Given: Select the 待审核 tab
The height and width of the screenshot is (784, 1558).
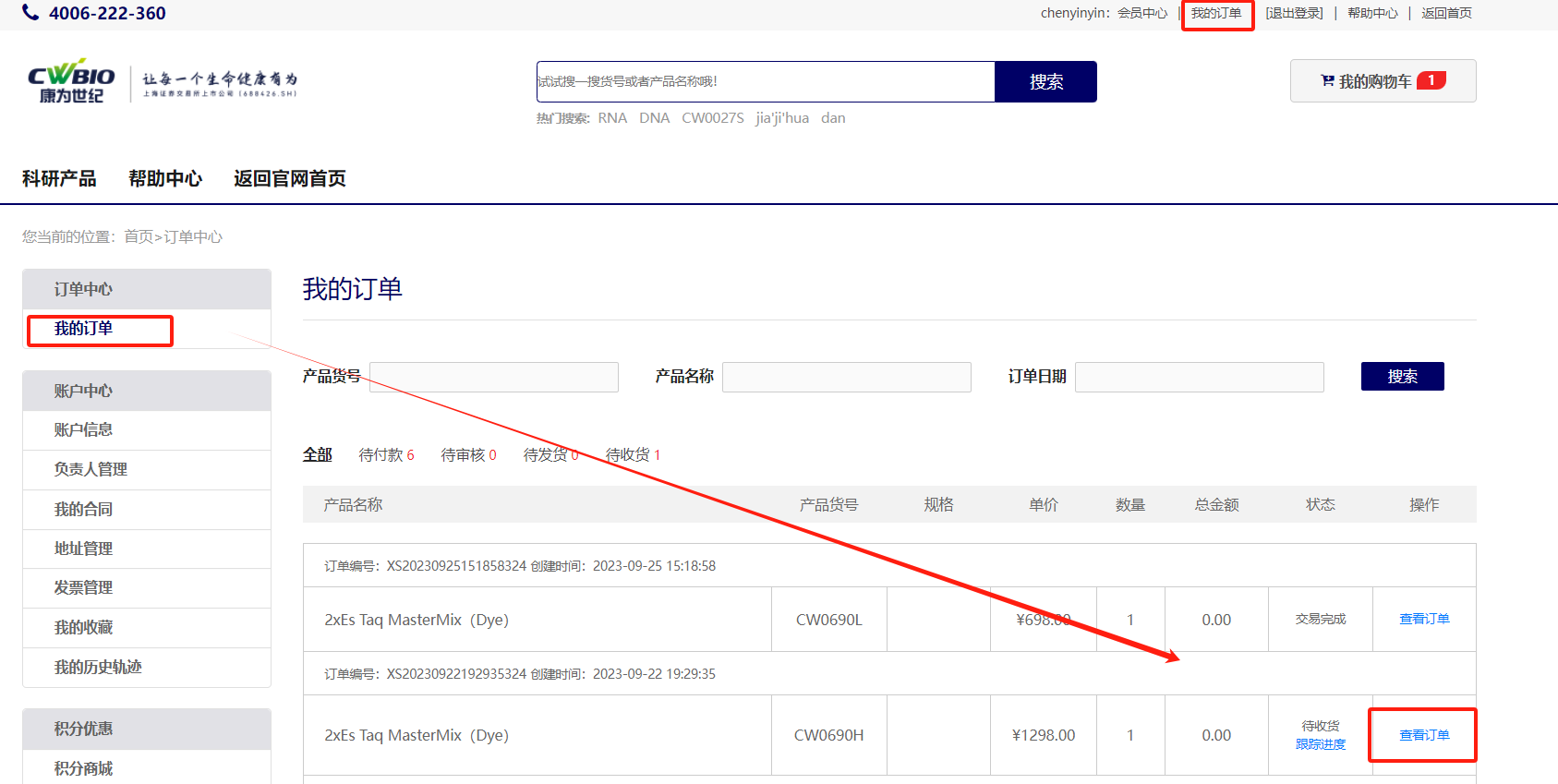Looking at the screenshot, I should [x=468, y=454].
